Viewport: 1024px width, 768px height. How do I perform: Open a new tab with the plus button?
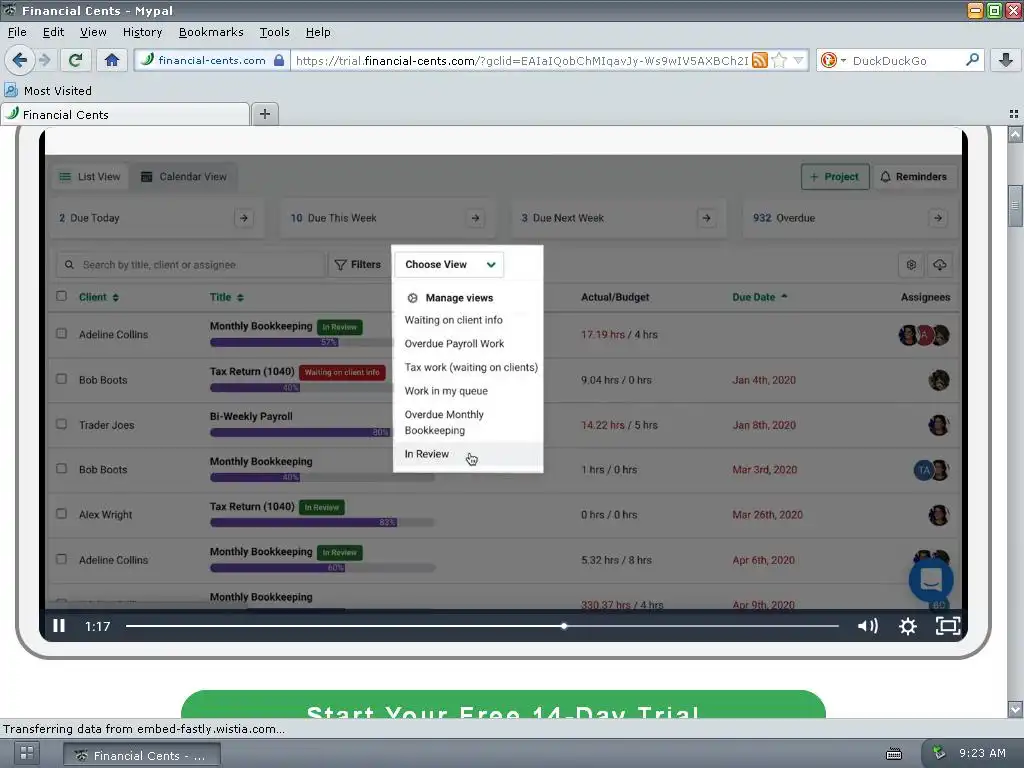(264, 114)
